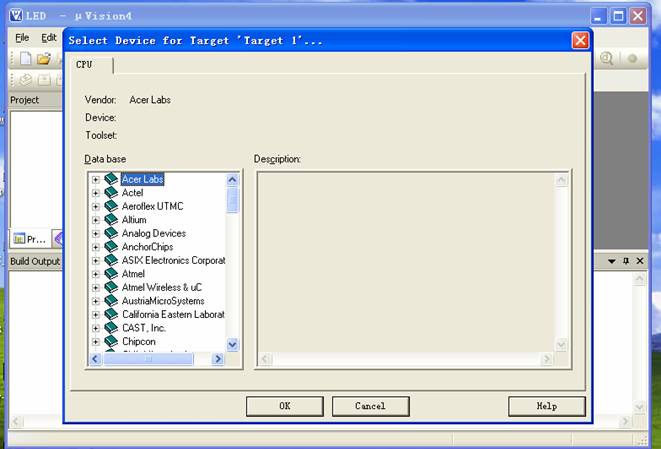Click the CAST, Inc. book icon
661x449 pixels.
coord(111,328)
